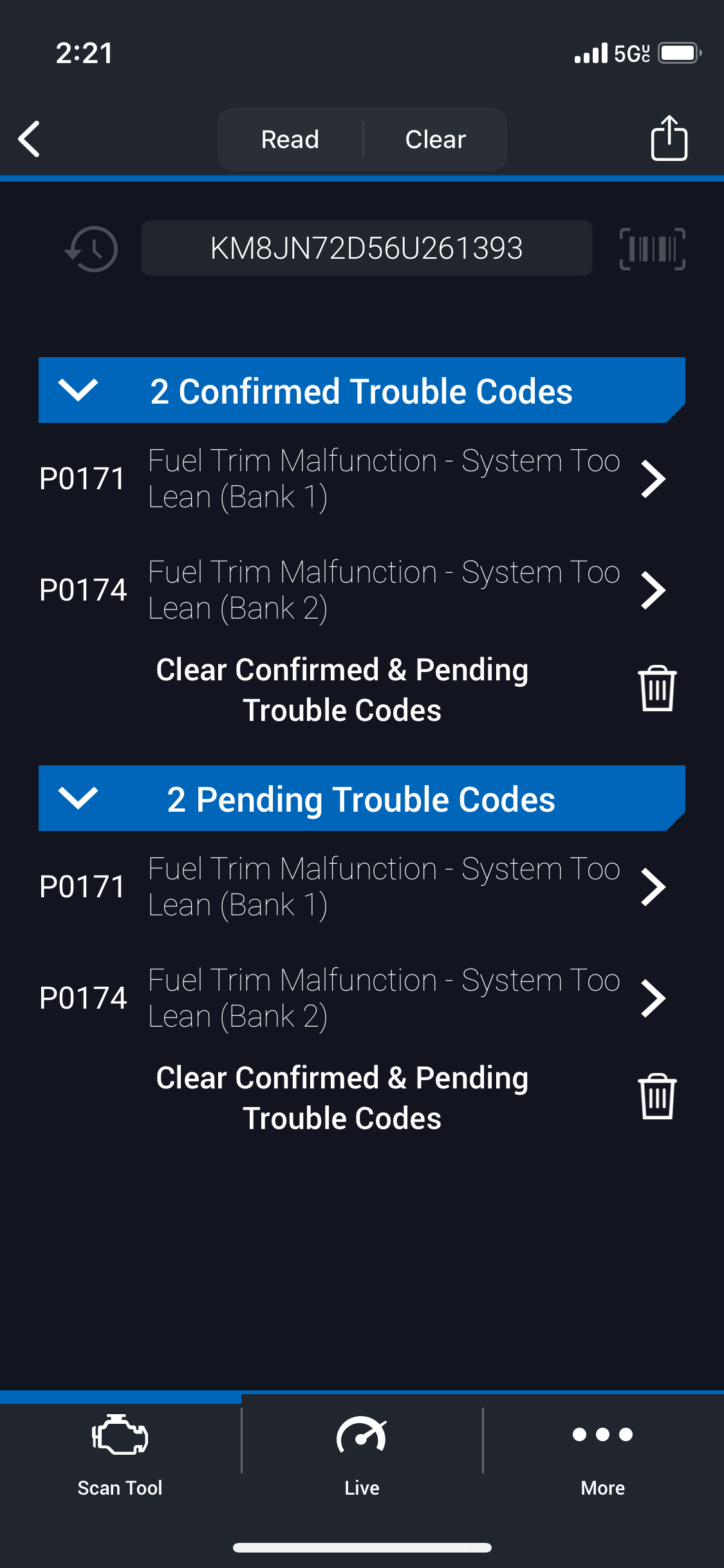This screenshot has height=1568, width=724.
Task: Open the More options dots
Action: tap(602, 1434)
